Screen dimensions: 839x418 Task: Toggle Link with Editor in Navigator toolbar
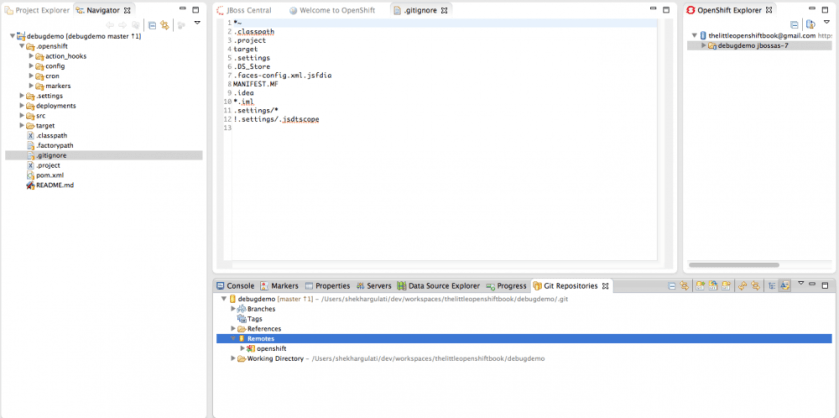163,24
